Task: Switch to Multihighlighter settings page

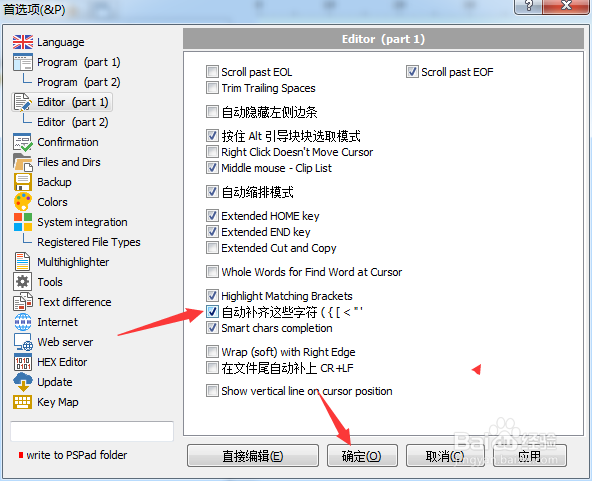Action: (x=73, y=262)
